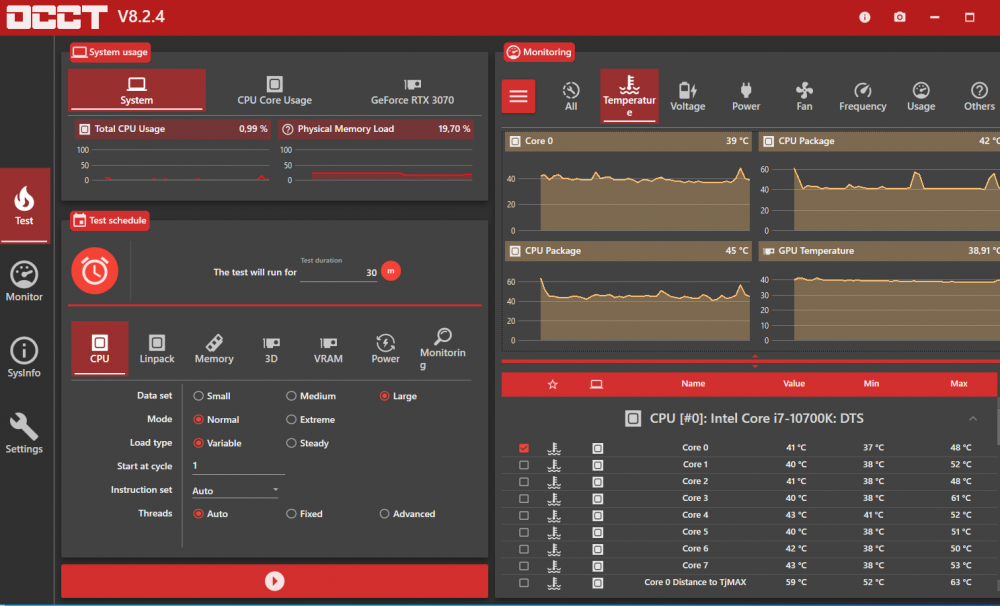Click the star favorites column header
This screenshot has width=1000, height=606.
point(553,384)
